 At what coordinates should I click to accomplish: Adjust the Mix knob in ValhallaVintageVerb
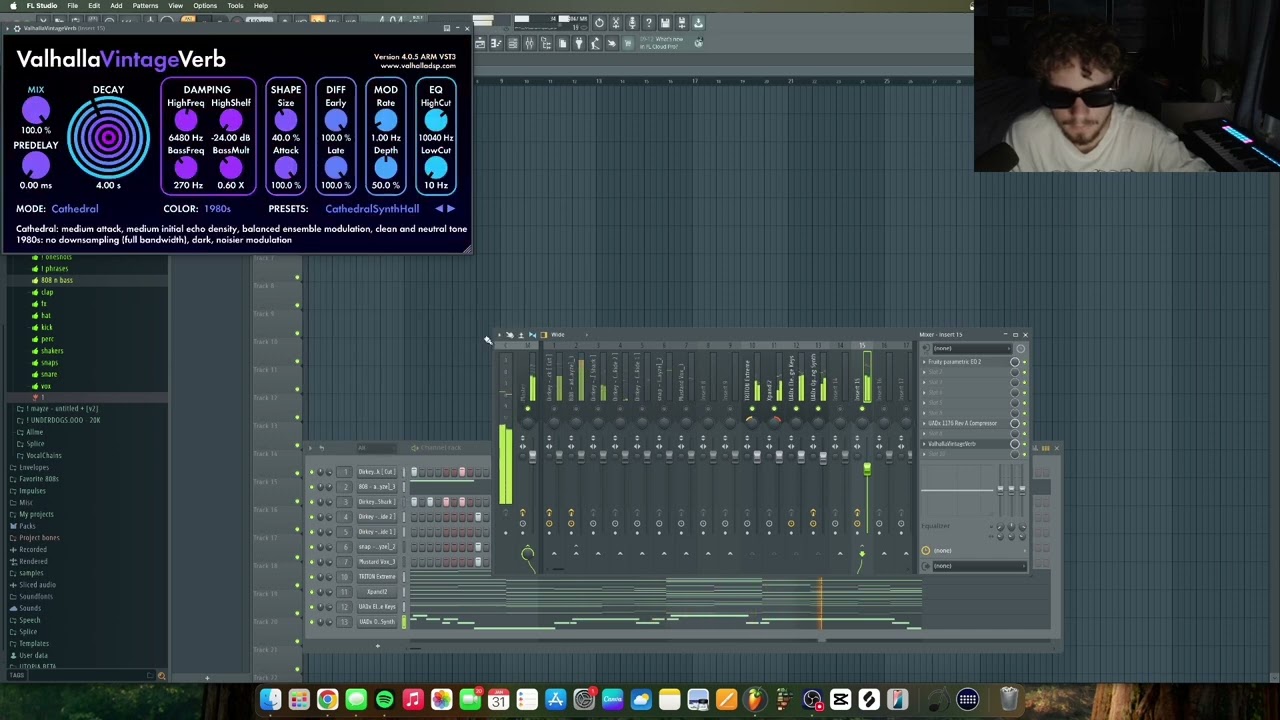(35, 111)
